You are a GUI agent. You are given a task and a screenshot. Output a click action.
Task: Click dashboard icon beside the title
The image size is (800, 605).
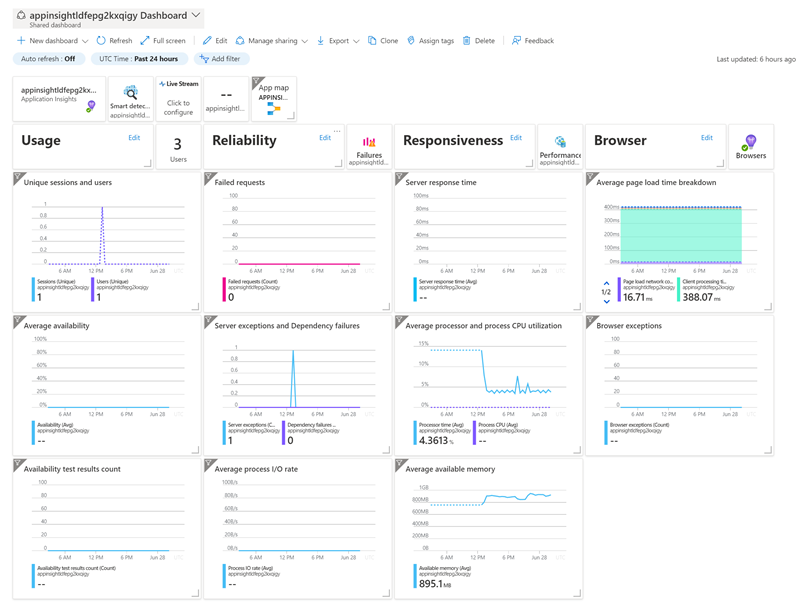(21, 15)
